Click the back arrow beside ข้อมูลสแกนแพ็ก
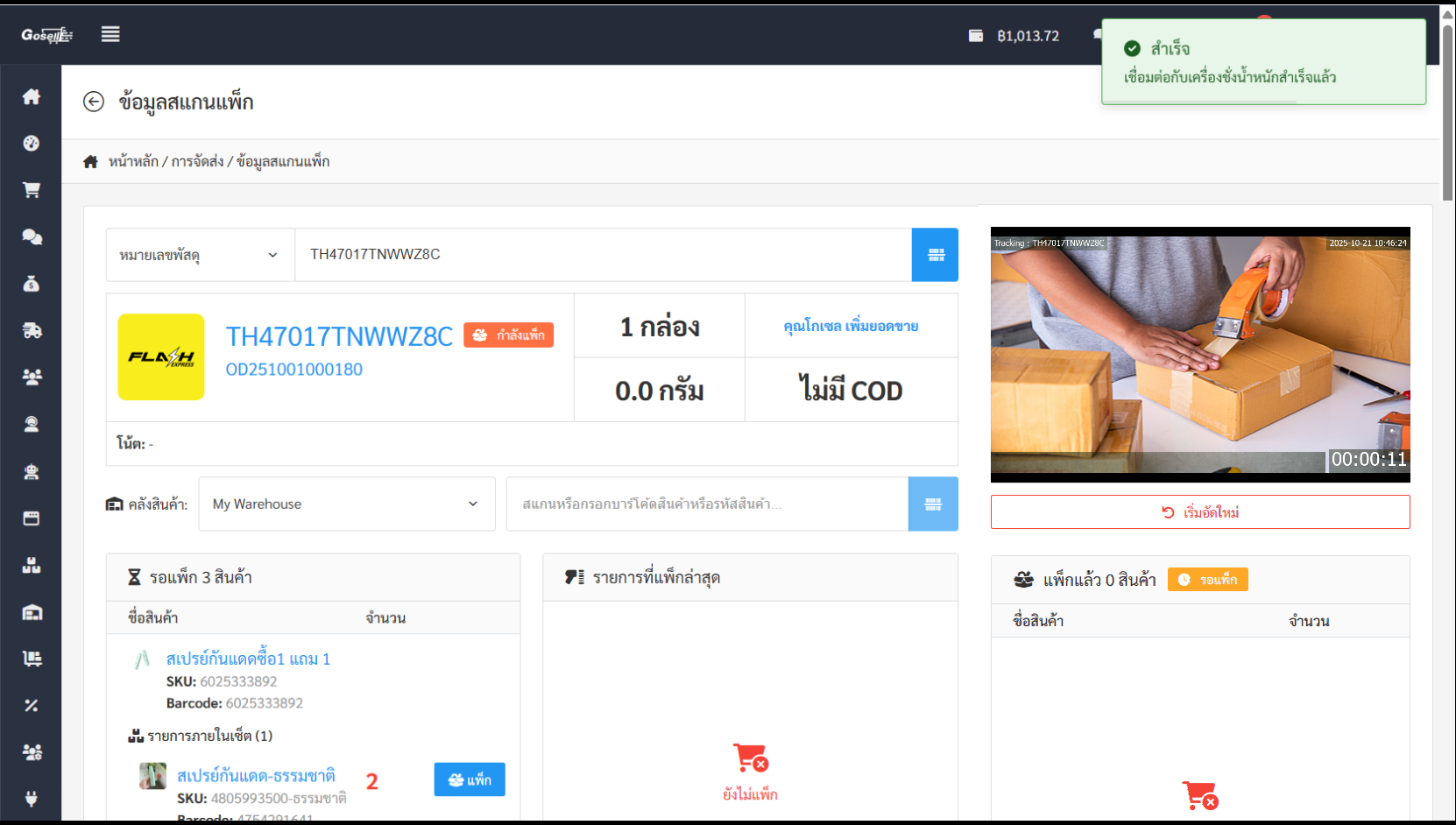Viewport: 1456px width, 825px height. point(94,102)
